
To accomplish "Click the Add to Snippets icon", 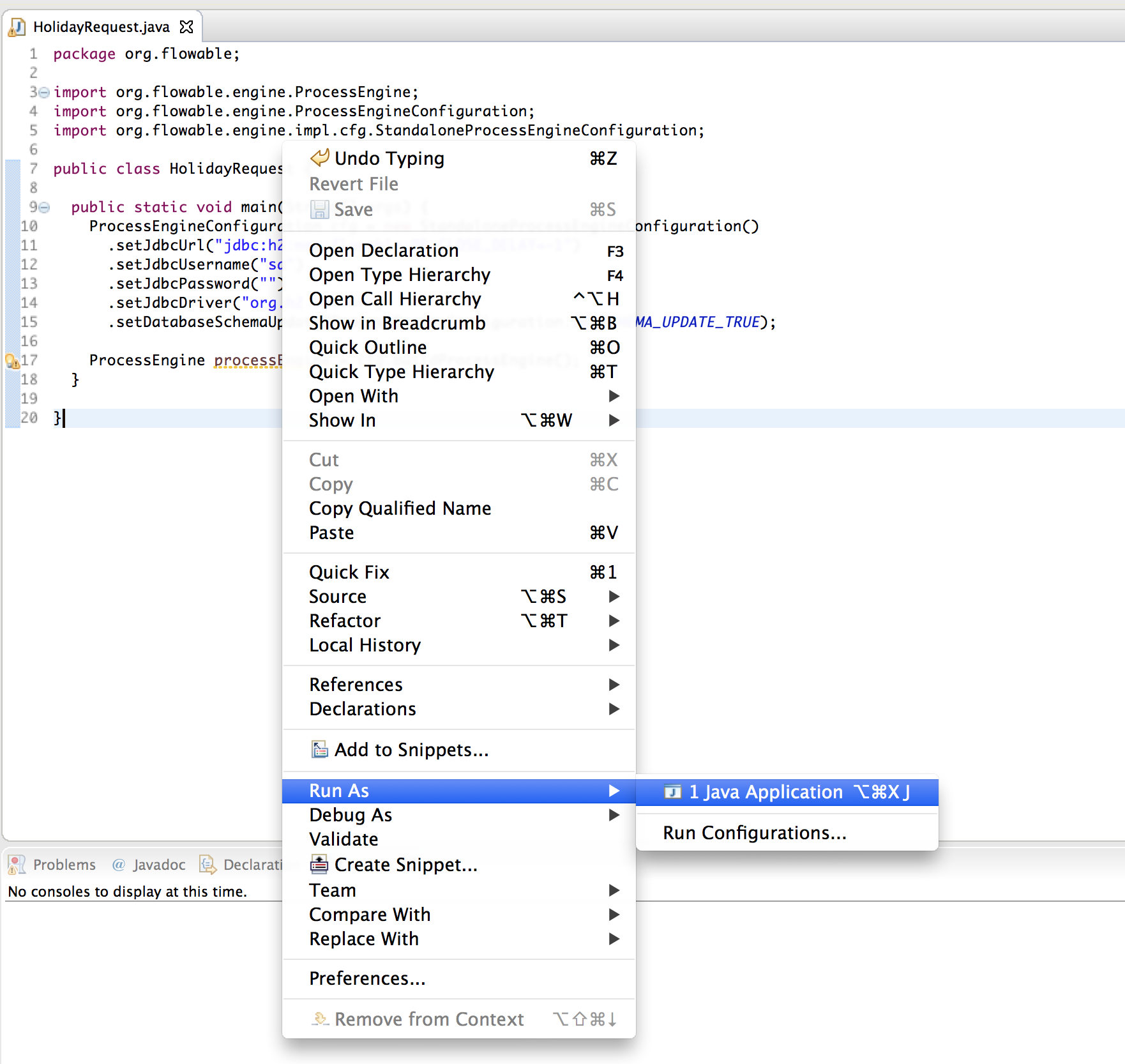I will tap(319, 749).
